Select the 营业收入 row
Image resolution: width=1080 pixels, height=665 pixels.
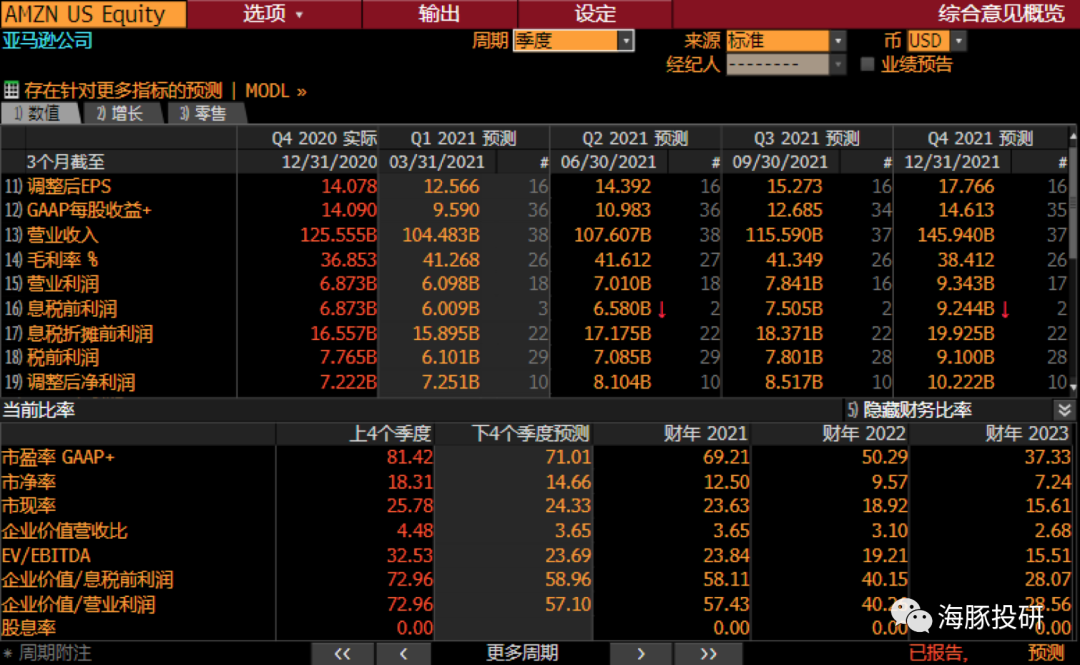pyautogui.click(x=535, y=235)
